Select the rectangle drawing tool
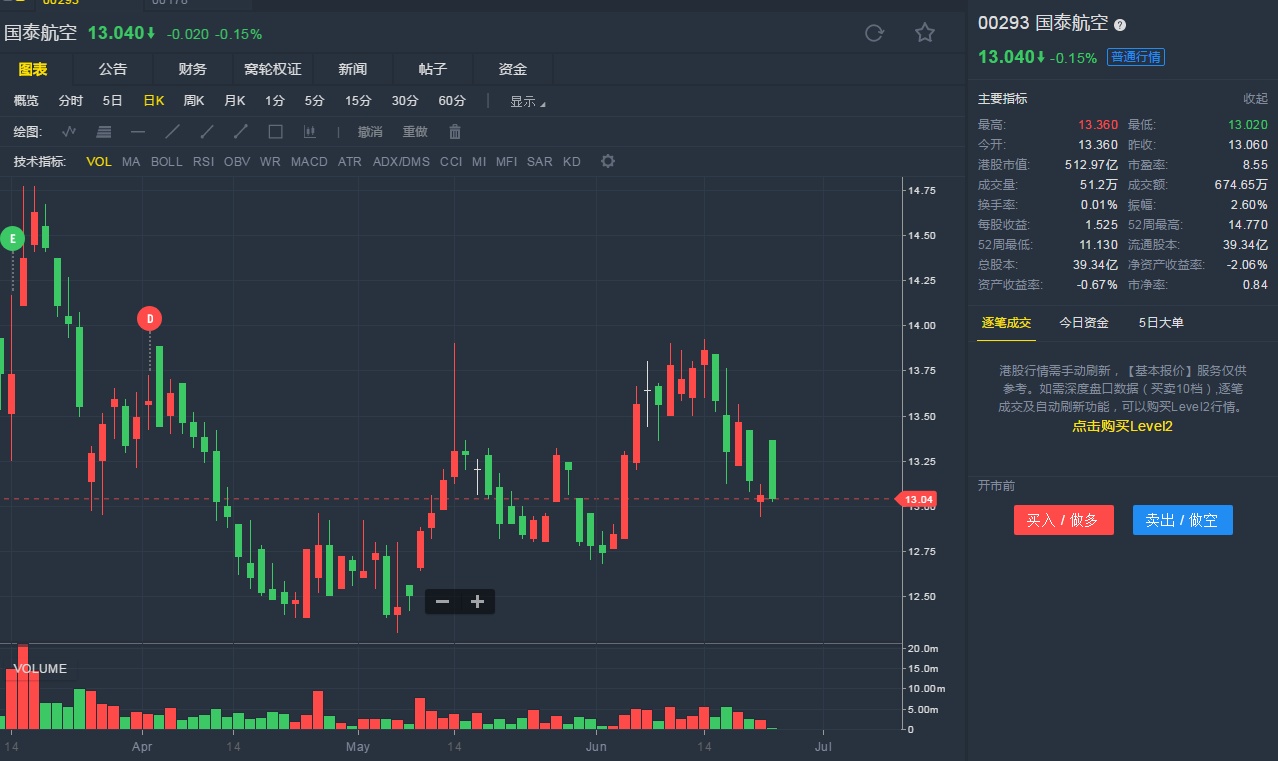 275,131
